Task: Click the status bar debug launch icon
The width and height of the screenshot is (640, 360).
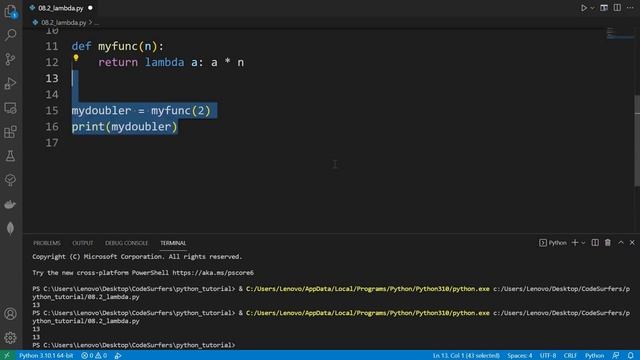Action: [x=118, y=356]
